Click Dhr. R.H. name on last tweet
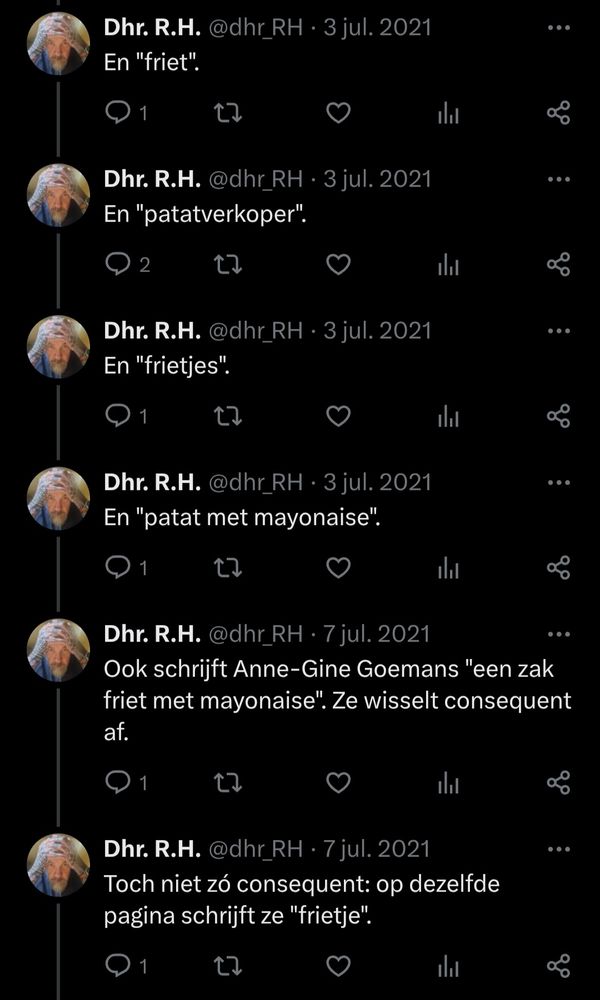This screenshot has width=600, height=1000. pyautogui.click(x=153, y=849)
